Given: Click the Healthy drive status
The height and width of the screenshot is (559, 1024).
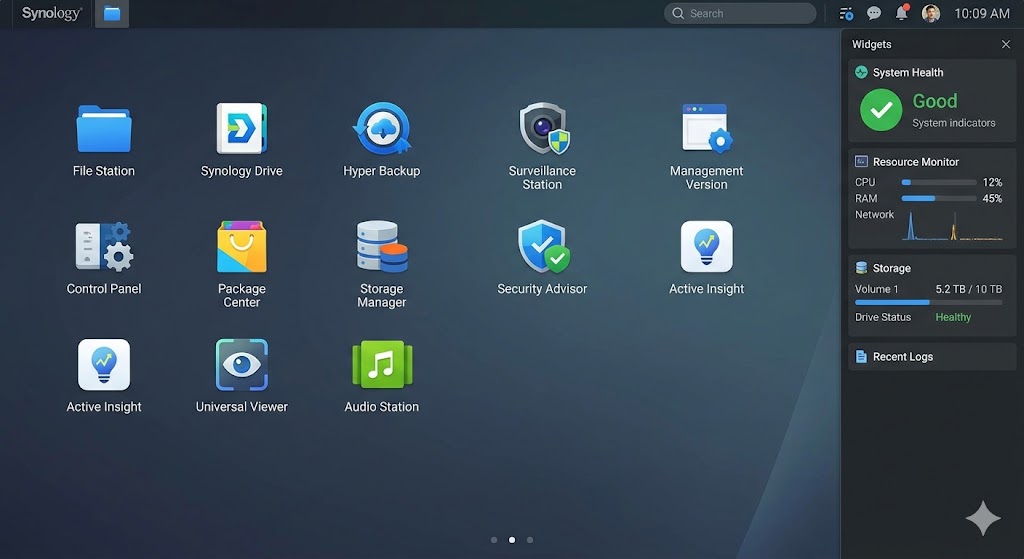Looking at the screenshot, I should [x=953, y=317].
